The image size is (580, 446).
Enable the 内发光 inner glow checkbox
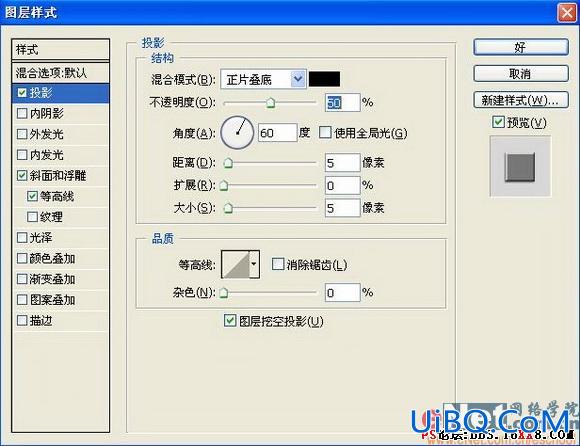coord(22,155)
